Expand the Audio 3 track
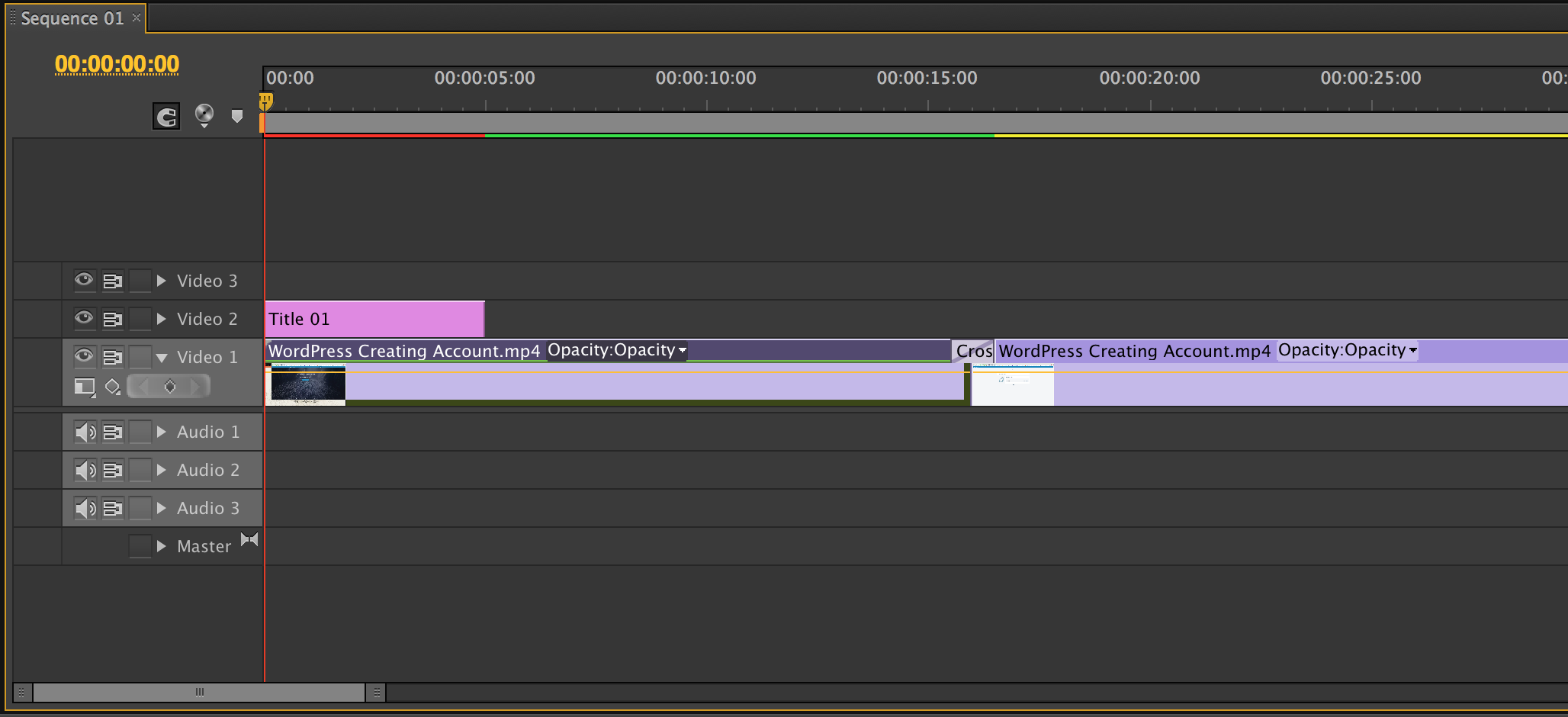Viewport: 1568px width, 717px height. point(162,508)
